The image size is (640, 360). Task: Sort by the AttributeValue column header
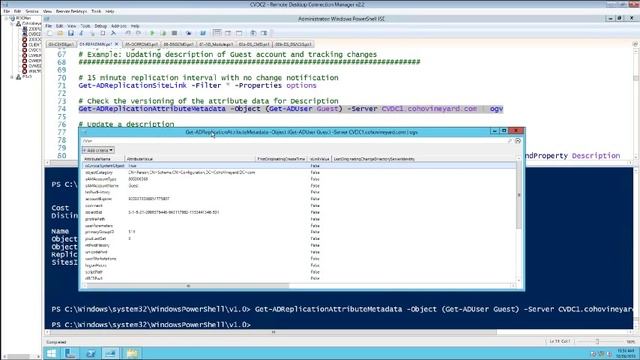(x=190, y=159)
